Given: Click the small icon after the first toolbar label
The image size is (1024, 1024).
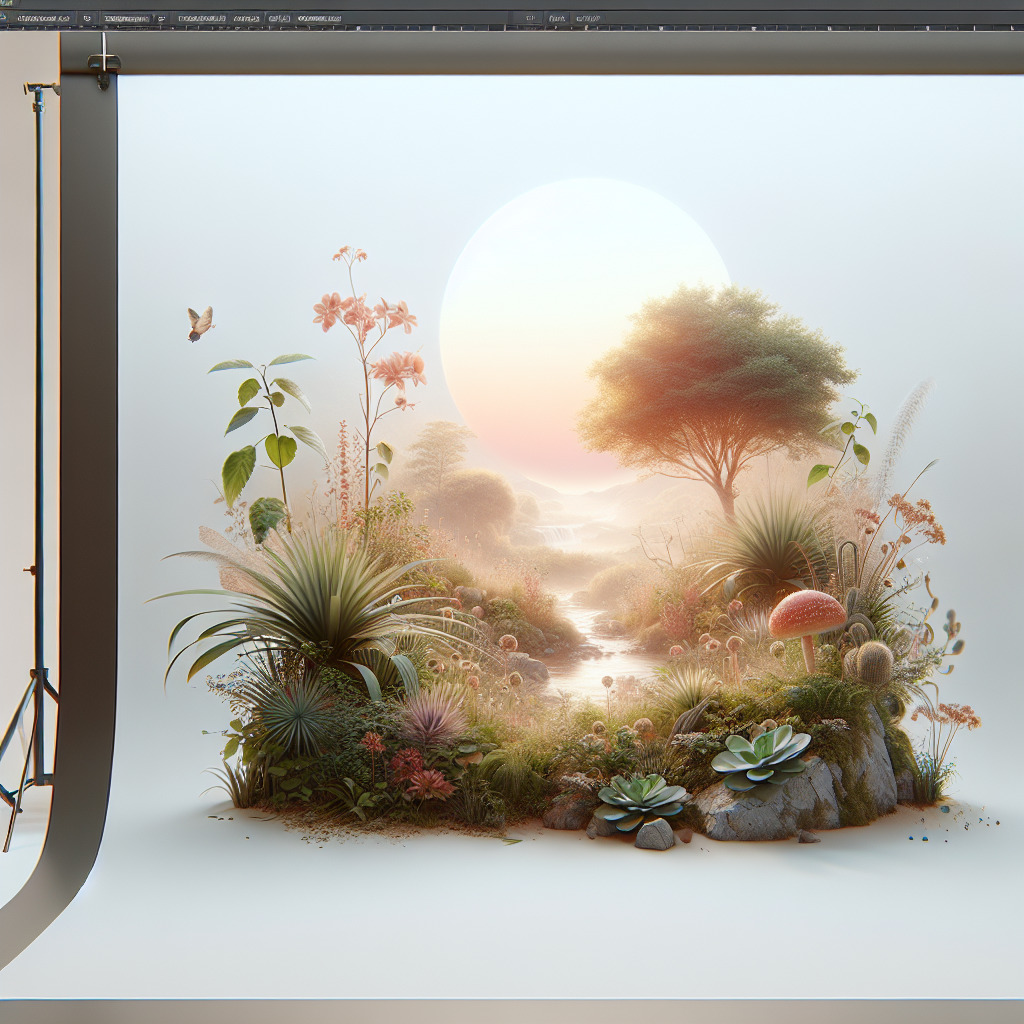Looking at the screenshot, I should pos(86,19).
